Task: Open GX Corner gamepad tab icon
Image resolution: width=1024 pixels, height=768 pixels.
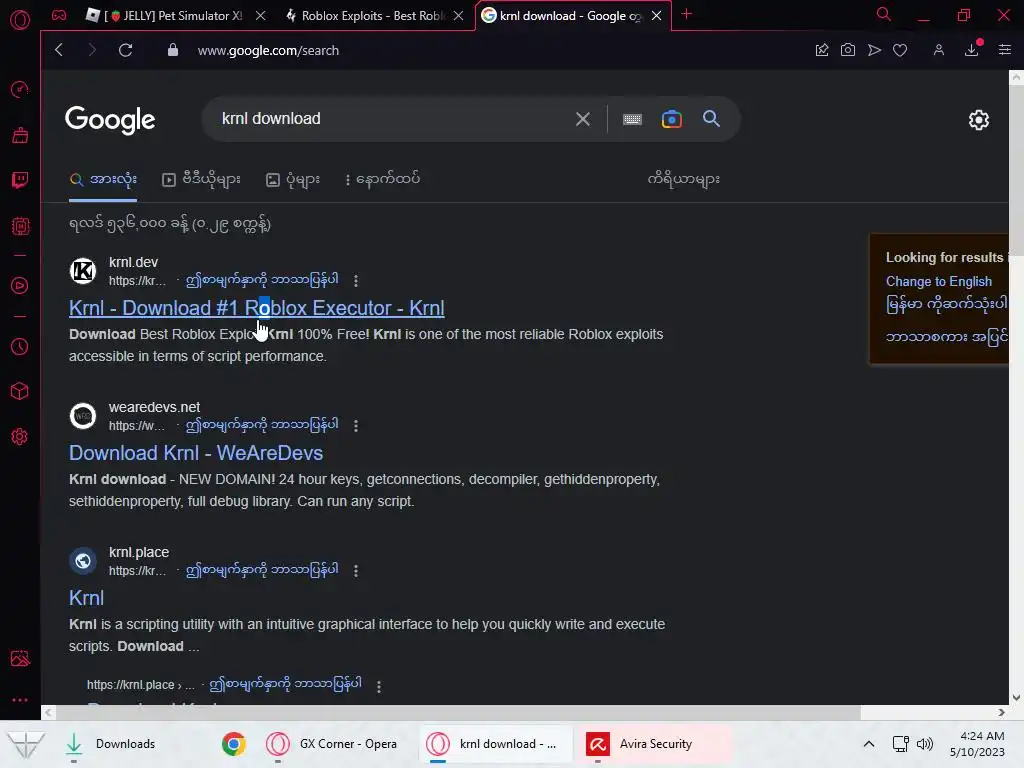Action: 59,15
